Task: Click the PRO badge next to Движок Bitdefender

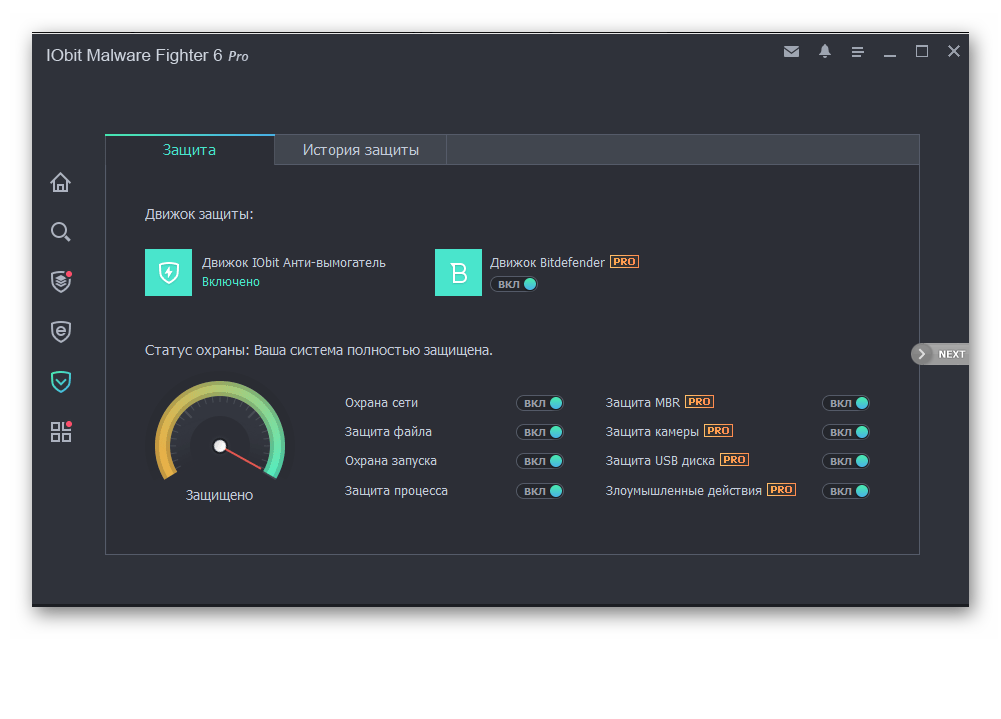Action: click(624, 262)
